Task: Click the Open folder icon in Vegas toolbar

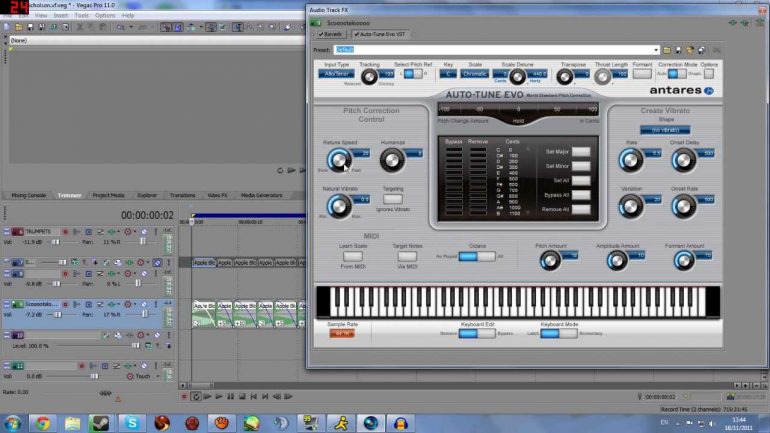Action: click(19, 27)
